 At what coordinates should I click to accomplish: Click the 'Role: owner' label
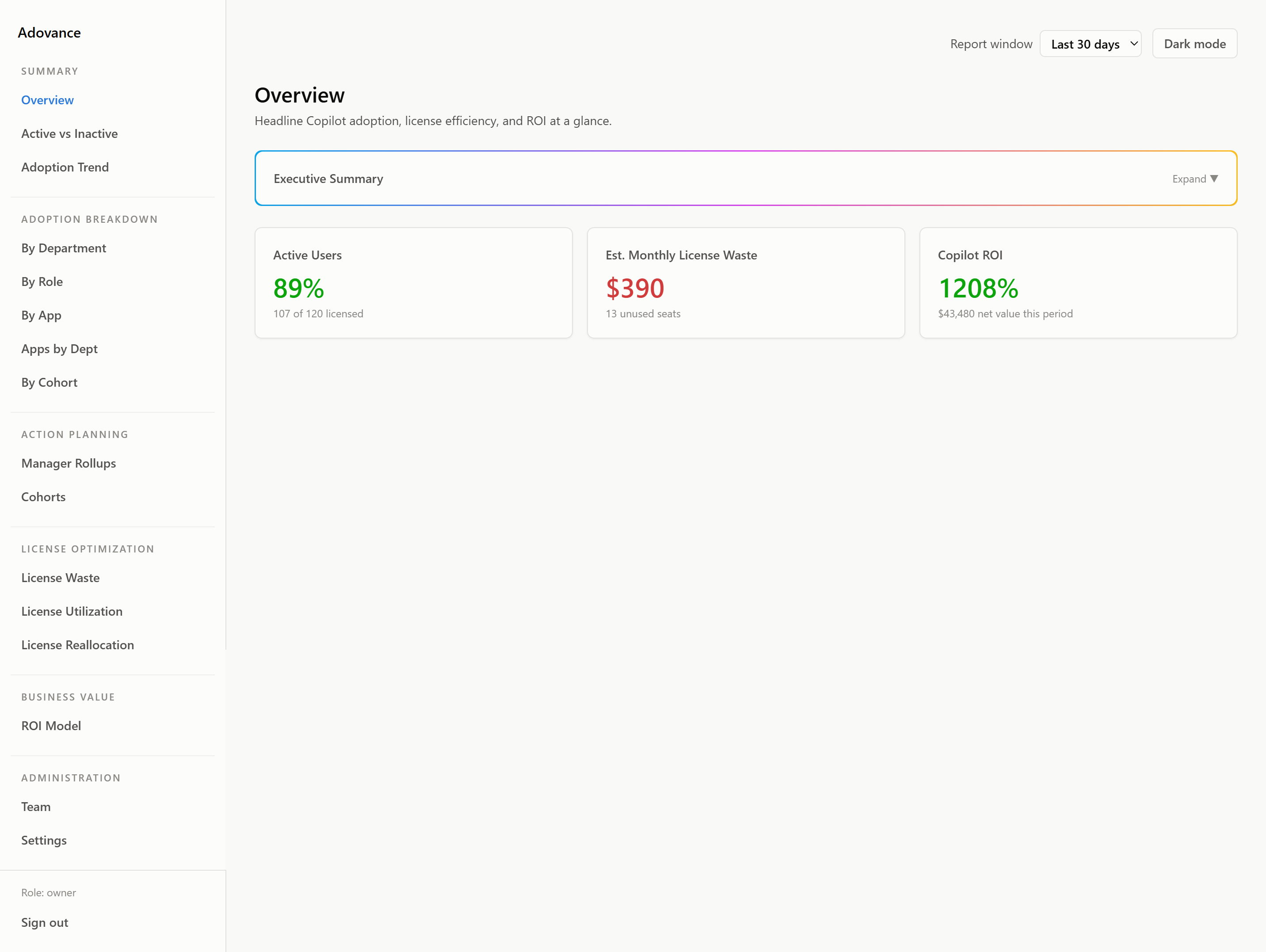49,892
